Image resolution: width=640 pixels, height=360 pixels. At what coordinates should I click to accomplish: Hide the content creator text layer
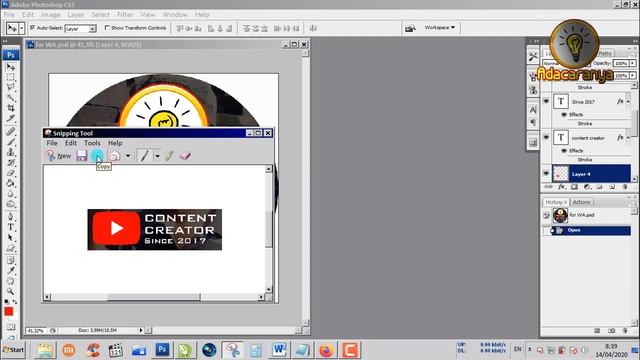pyautogui.click(x=546, y=138)
